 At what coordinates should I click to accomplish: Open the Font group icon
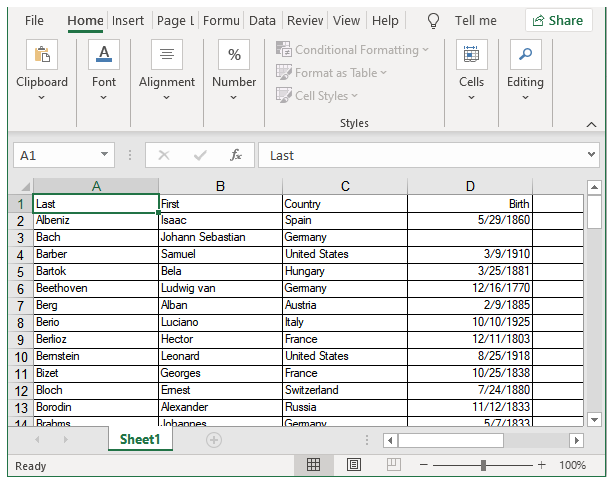(x=104, y=55)
